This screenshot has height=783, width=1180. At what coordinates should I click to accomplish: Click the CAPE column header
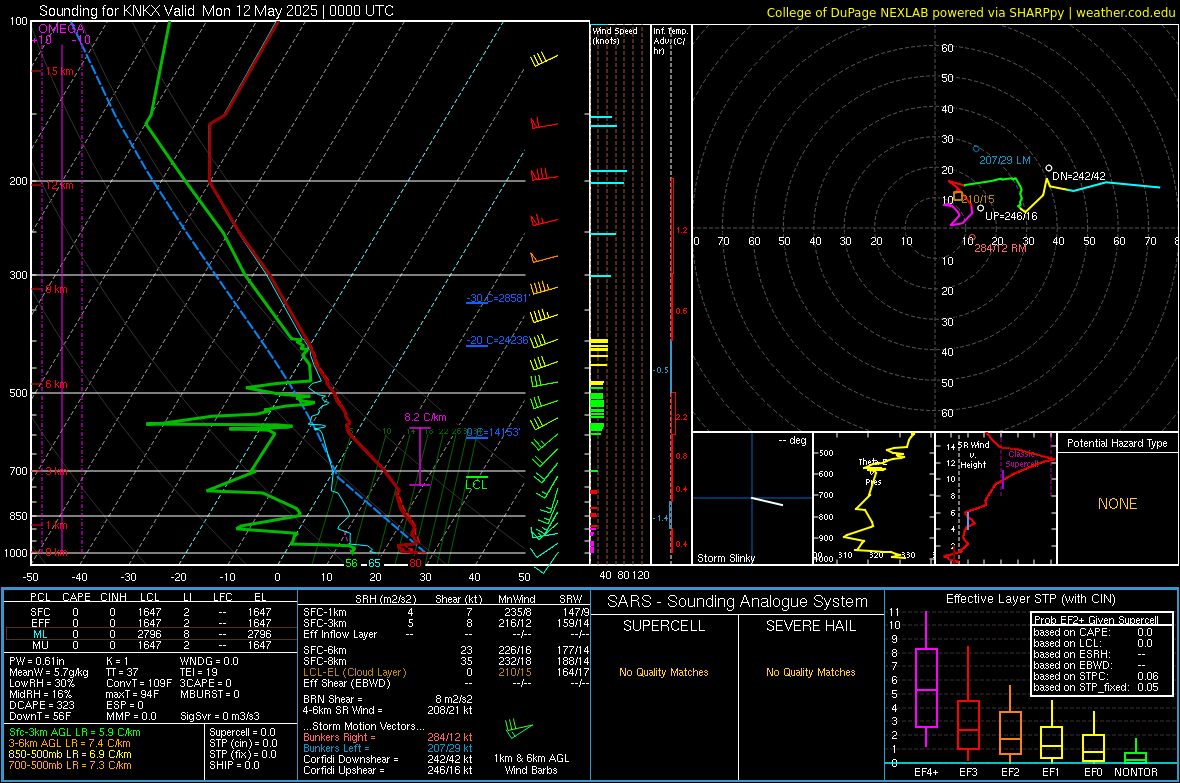(x=76, y=597)
